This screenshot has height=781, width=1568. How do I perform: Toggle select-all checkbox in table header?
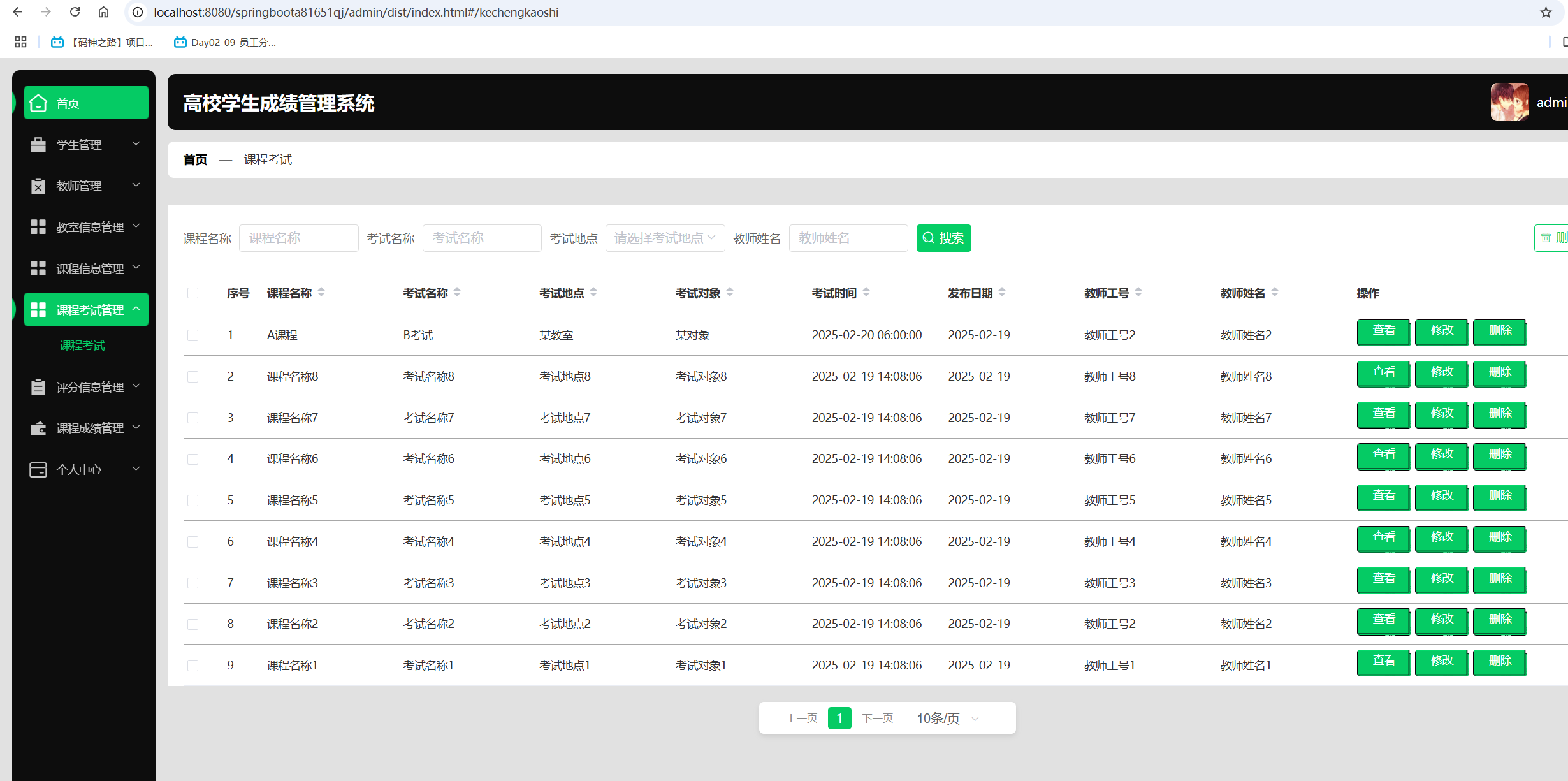point(192,293)
